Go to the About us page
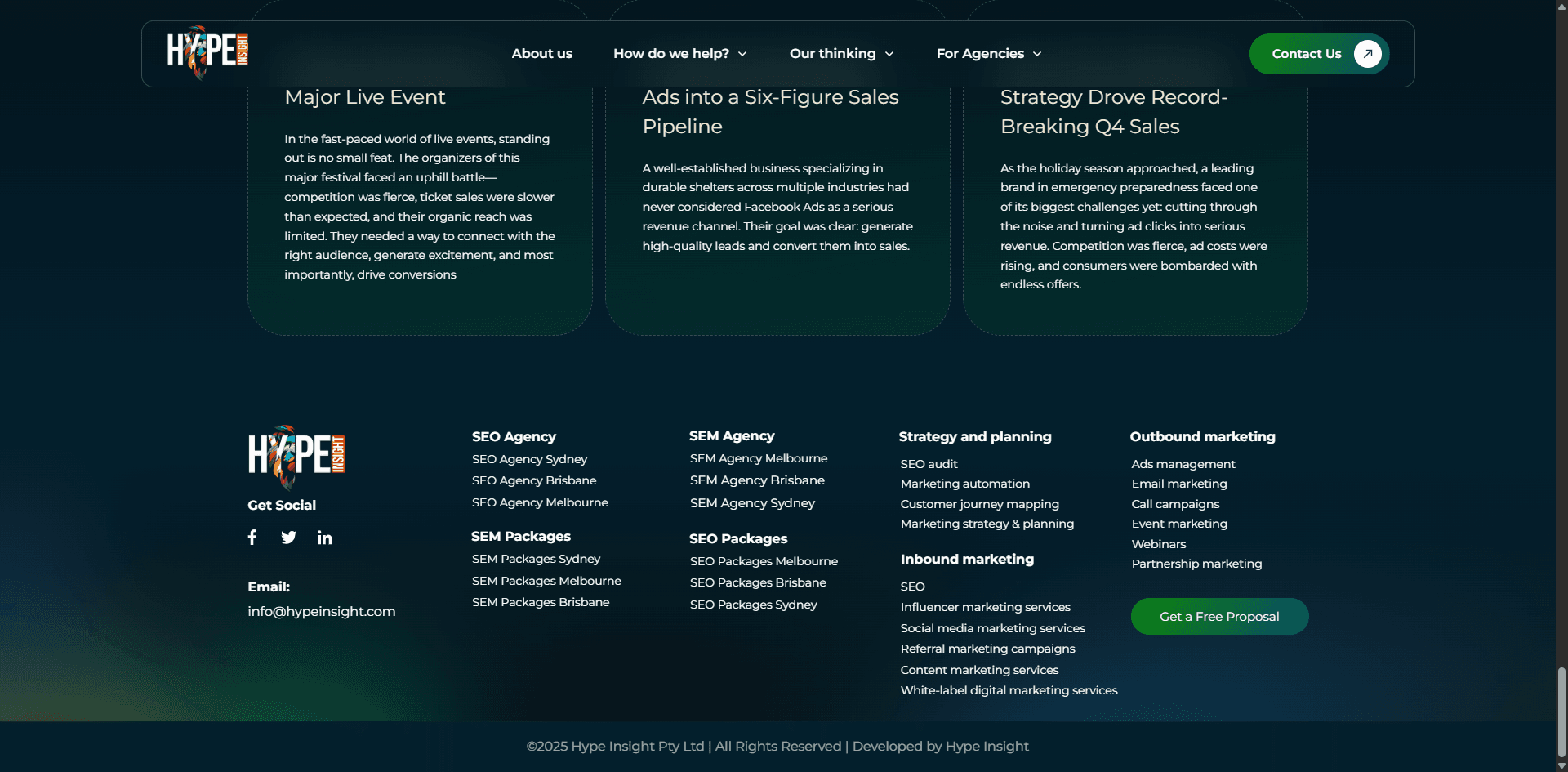The image size is (1568, 772). point(541,54)
